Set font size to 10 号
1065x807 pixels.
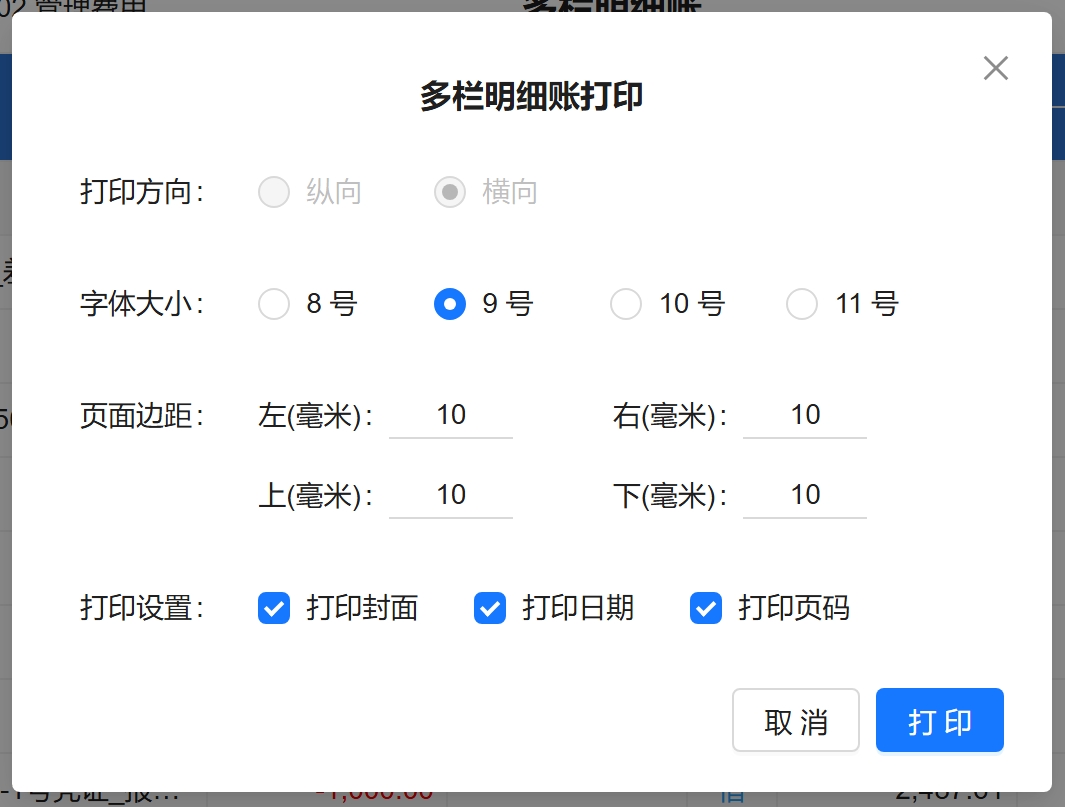coord(626,304)
